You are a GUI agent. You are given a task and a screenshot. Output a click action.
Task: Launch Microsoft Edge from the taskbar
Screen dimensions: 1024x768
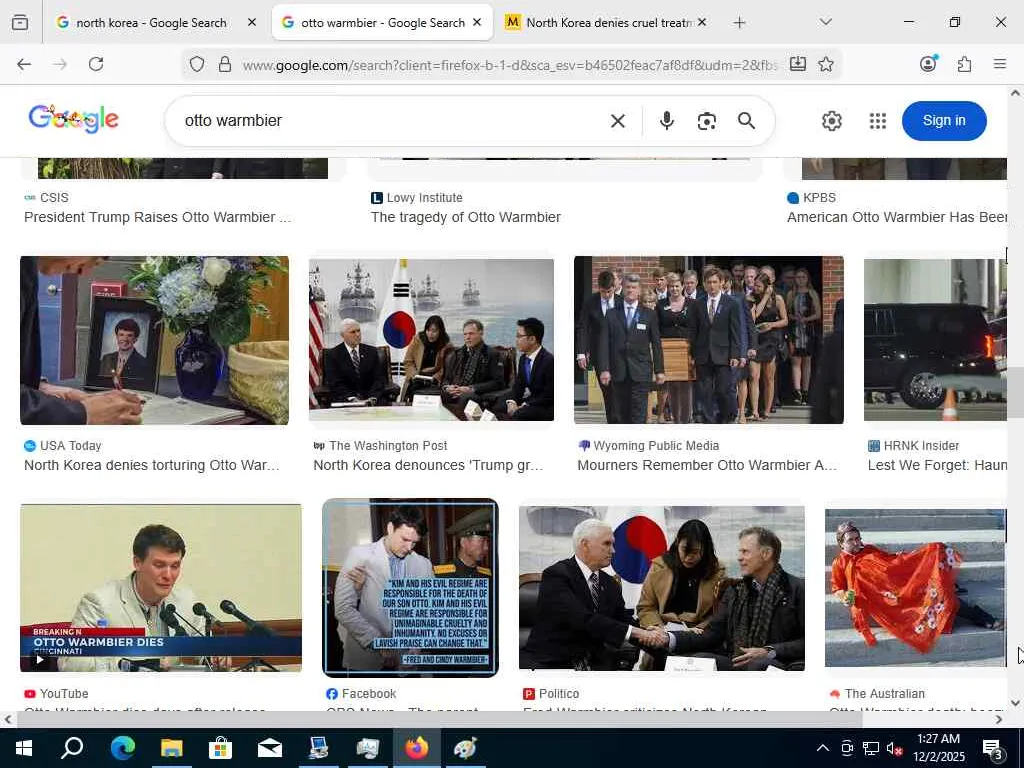[122, 748]
